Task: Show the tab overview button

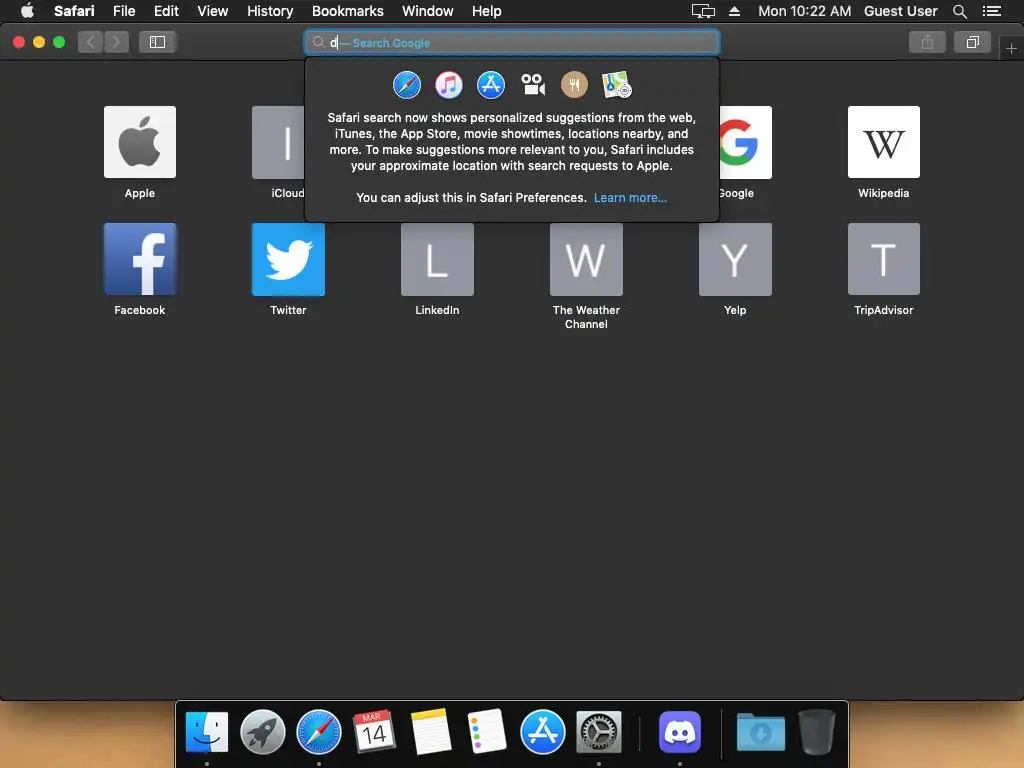Action: [972, 42]
